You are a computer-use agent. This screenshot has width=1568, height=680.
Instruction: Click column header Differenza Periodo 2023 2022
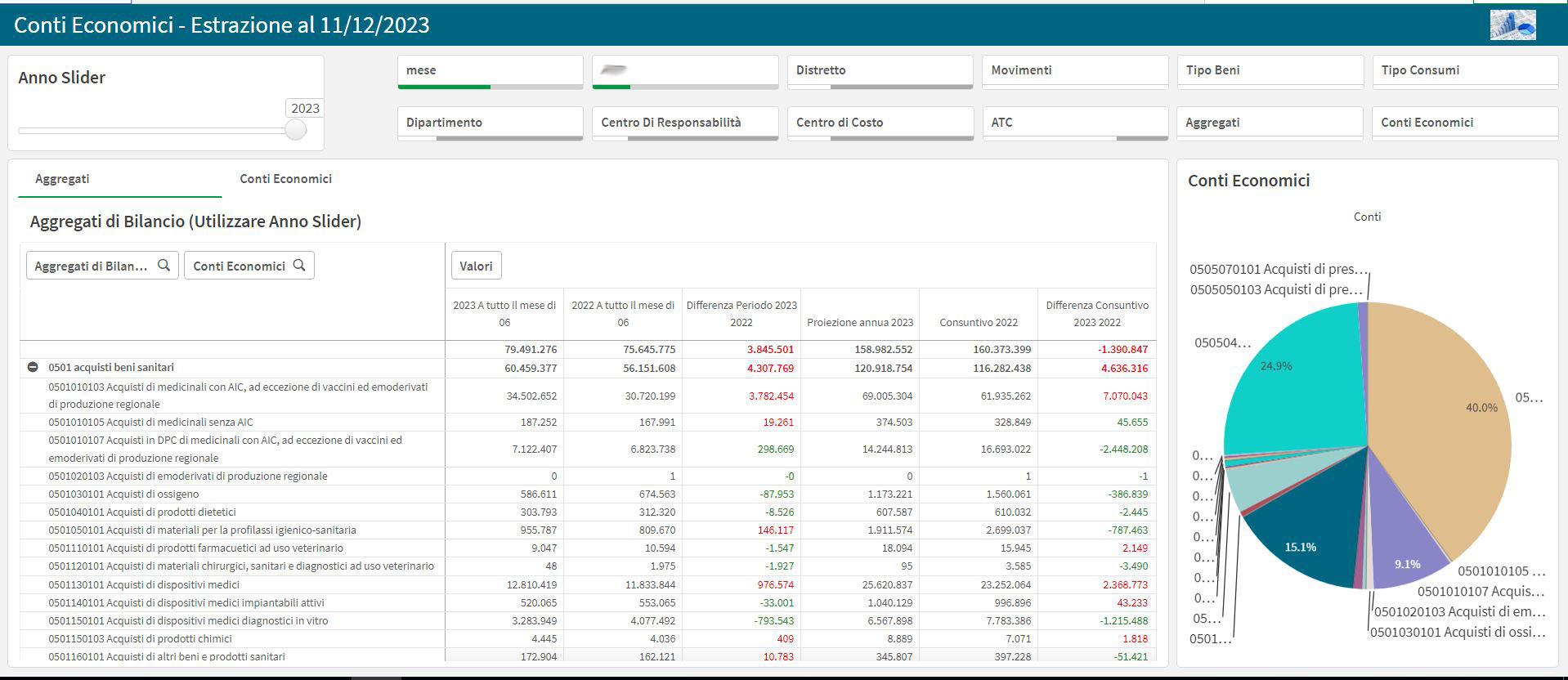click(x=741, y=314)
